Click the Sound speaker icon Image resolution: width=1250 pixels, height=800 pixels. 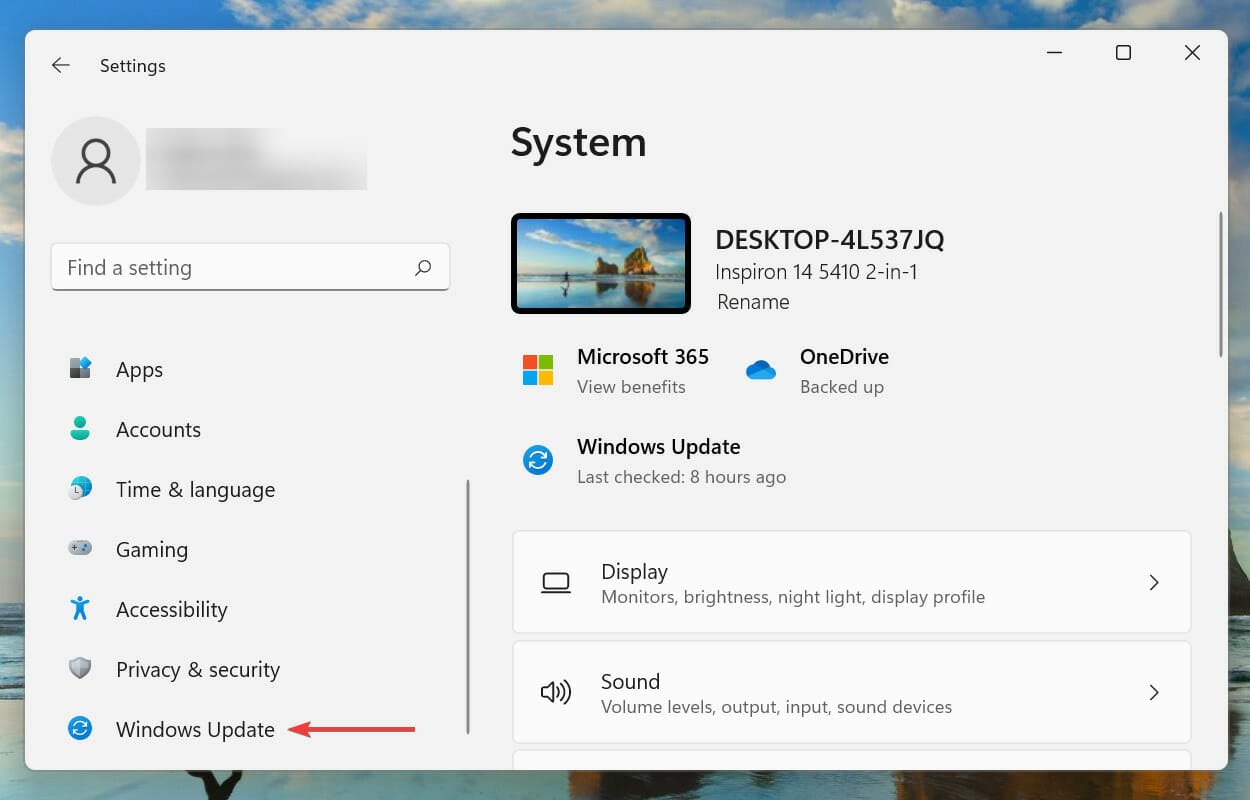tap(556, 692)
